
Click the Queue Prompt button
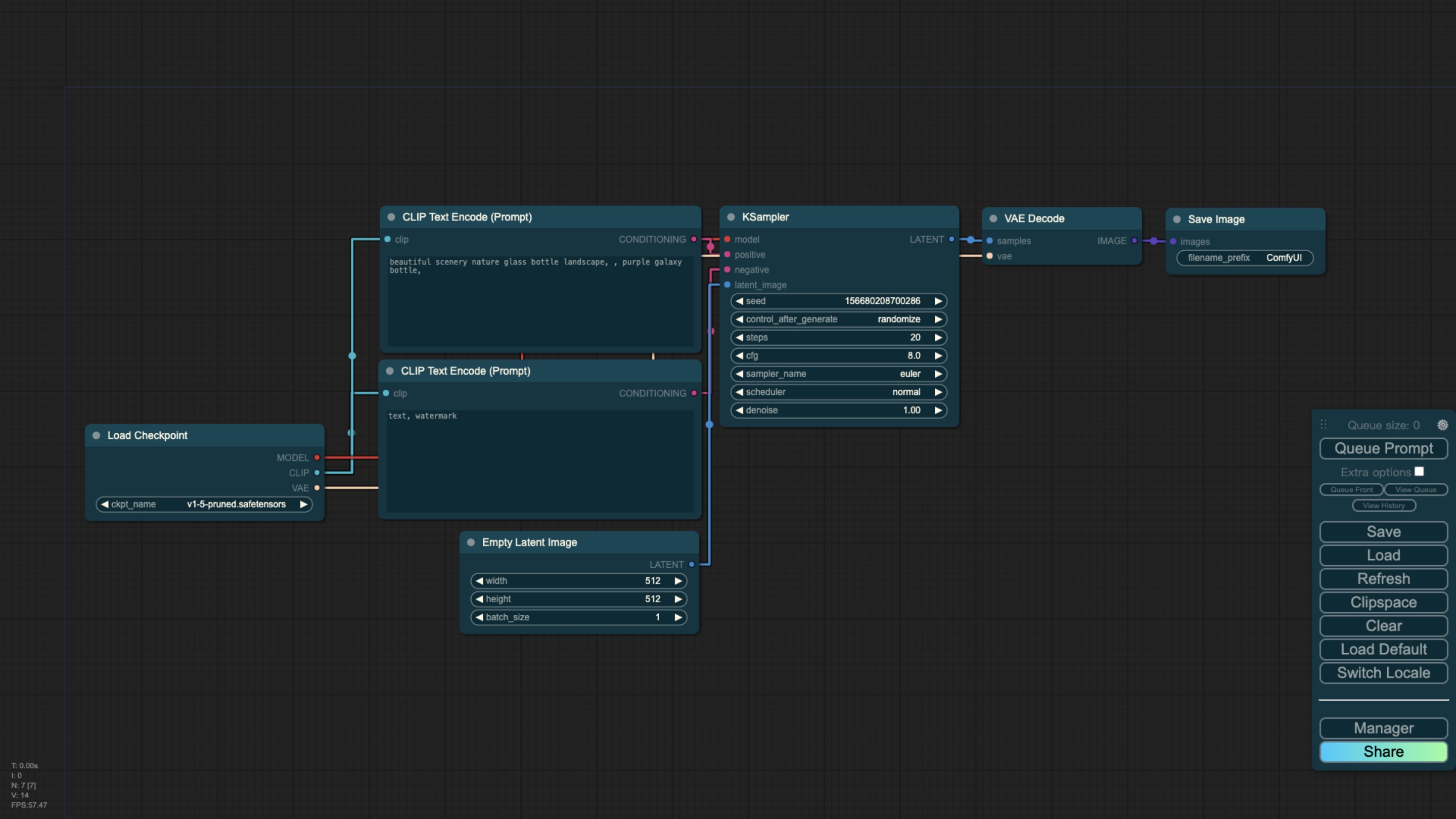[1383, 448]
